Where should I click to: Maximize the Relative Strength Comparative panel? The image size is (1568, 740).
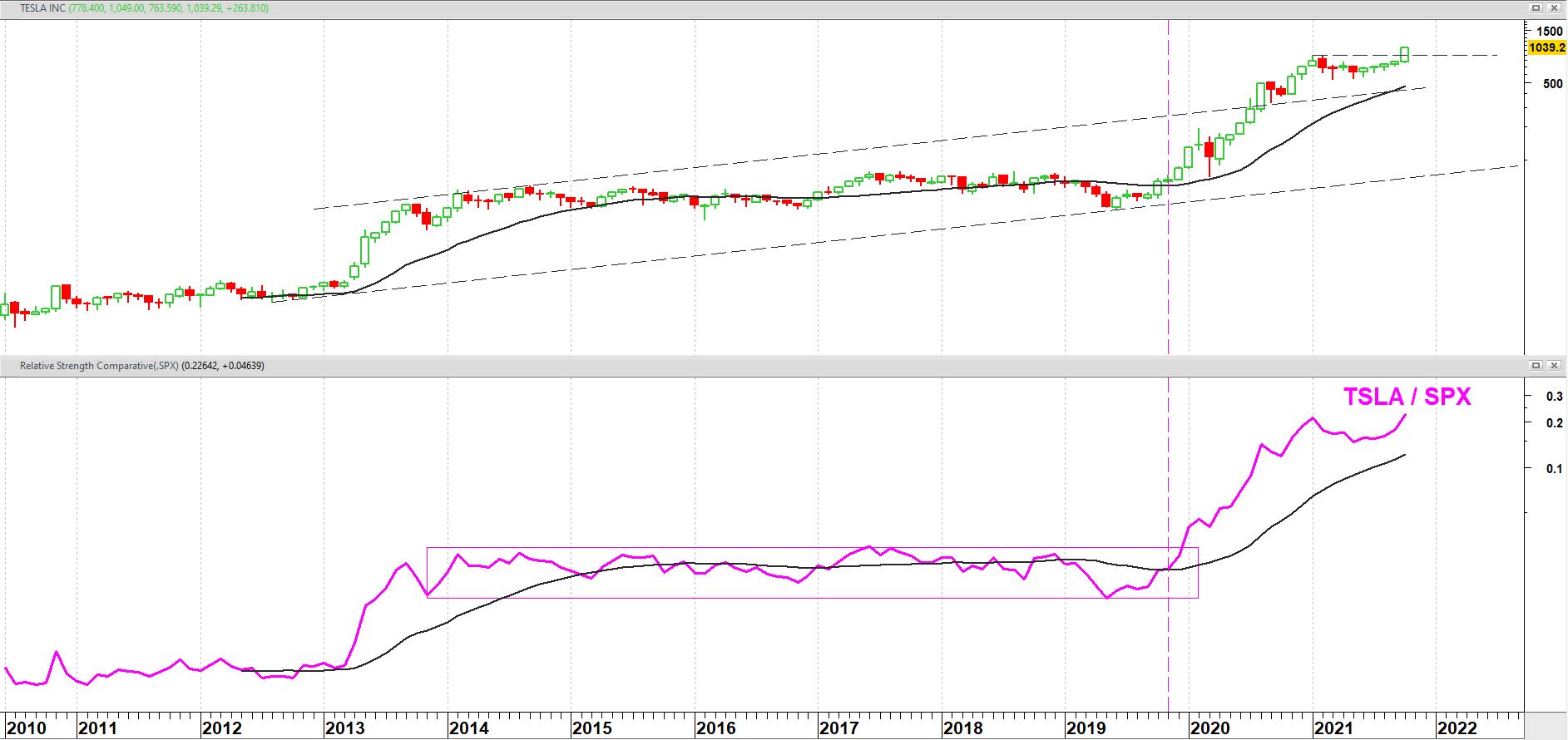[x=1536, y=366]
